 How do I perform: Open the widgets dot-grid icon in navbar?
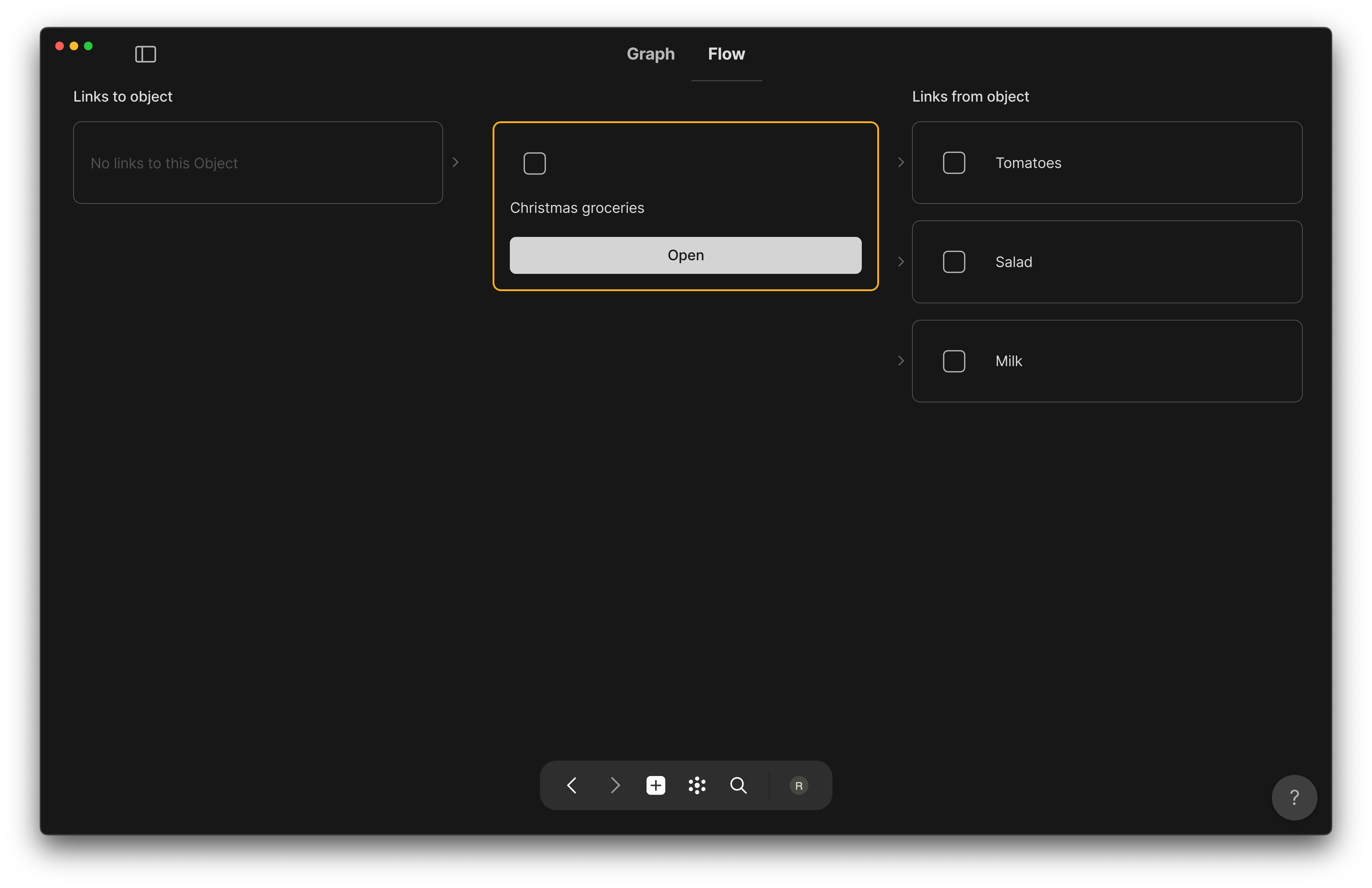(697, 785)
